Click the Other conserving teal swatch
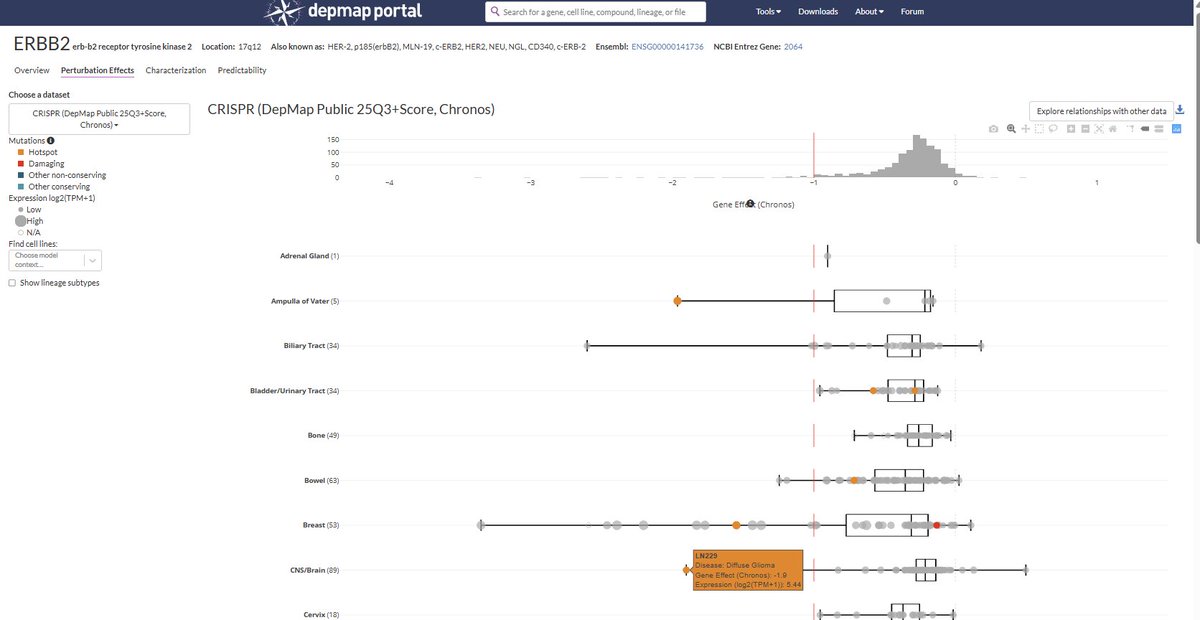This screenshot has height=620, width=1200. pos(20,187)
